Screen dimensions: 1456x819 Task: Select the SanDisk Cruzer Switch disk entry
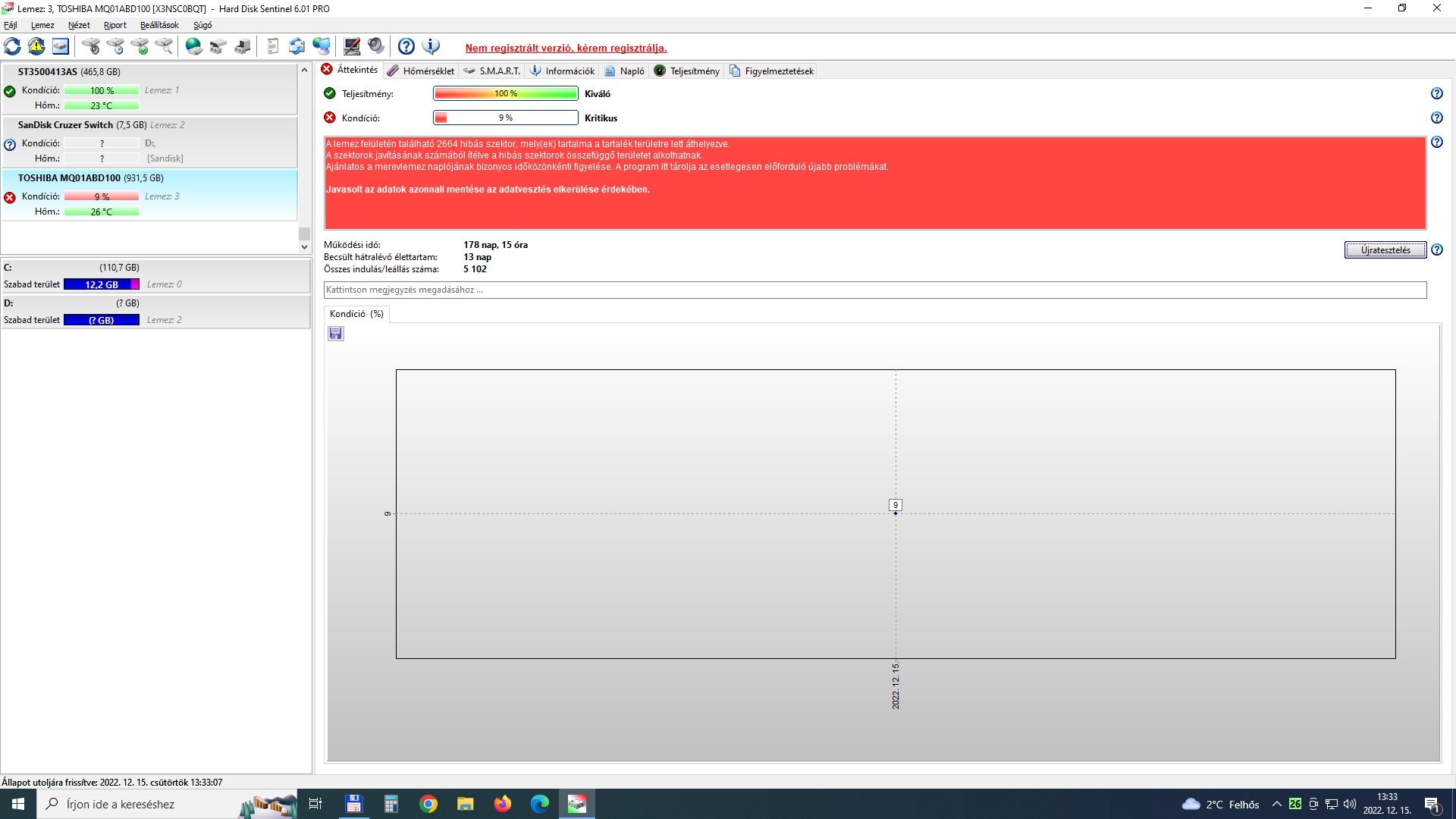tap(149, 142)
